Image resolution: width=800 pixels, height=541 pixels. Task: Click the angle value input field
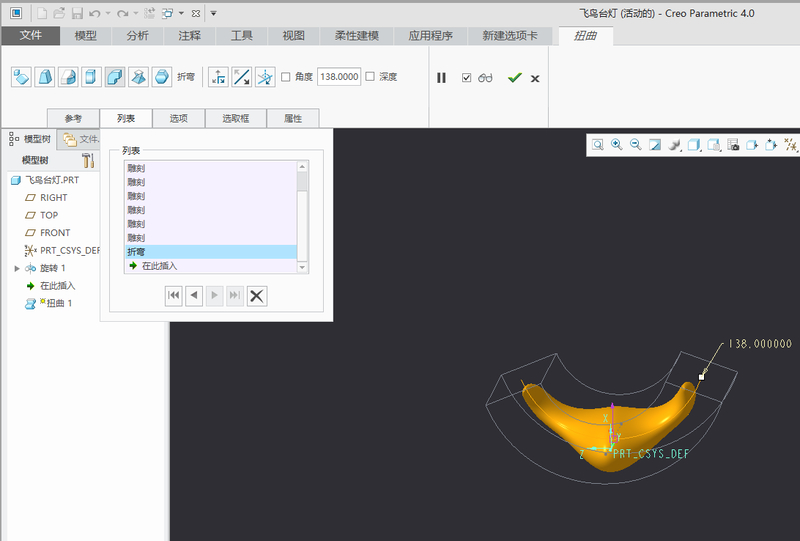(x=339, y=77)
